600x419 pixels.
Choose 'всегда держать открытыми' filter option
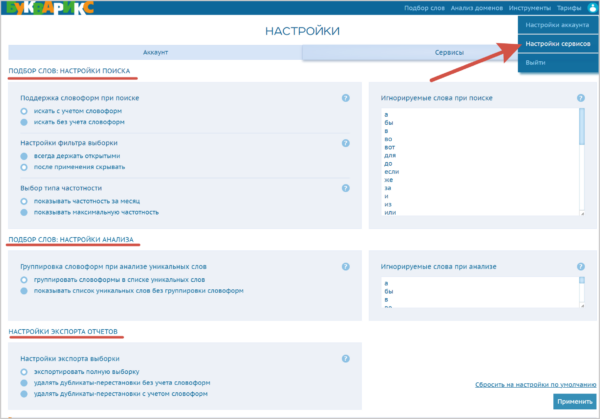pyautogui.click(x=24, y=156)
